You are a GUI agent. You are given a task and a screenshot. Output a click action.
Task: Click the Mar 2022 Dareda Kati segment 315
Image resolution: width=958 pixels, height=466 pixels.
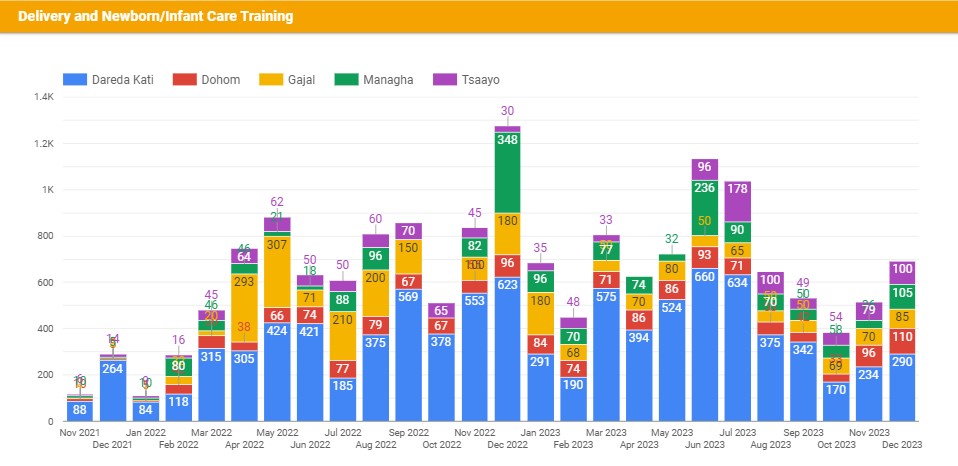click(211, 385)
